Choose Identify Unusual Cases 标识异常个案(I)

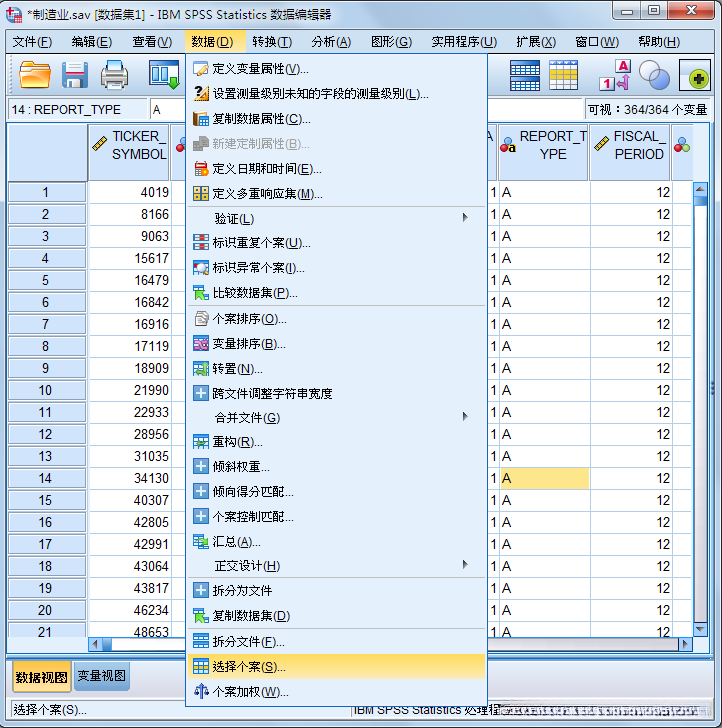(336, 268)
